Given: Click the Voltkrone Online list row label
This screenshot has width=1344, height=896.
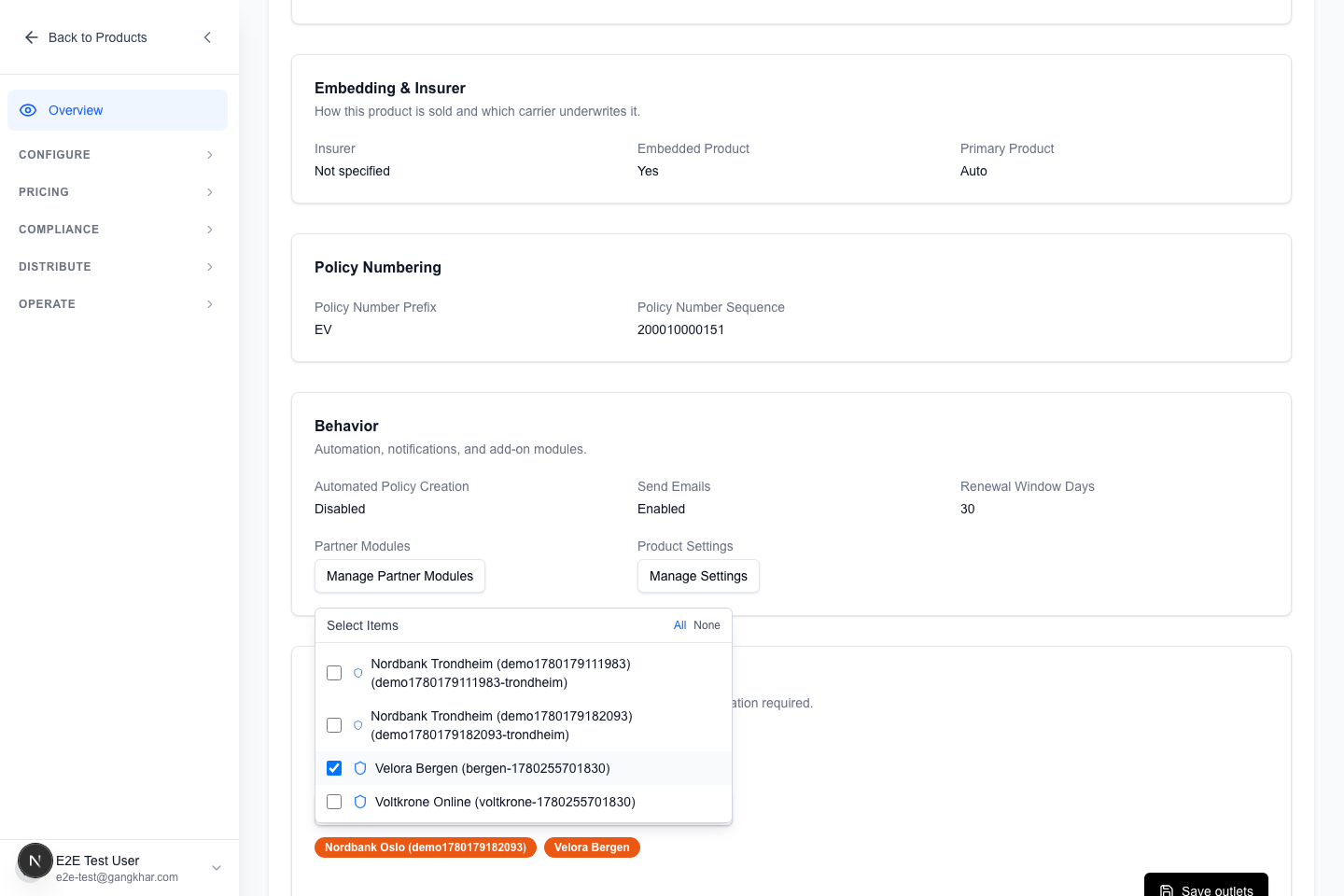Looking at the screenshot, I should click(505, 802).
